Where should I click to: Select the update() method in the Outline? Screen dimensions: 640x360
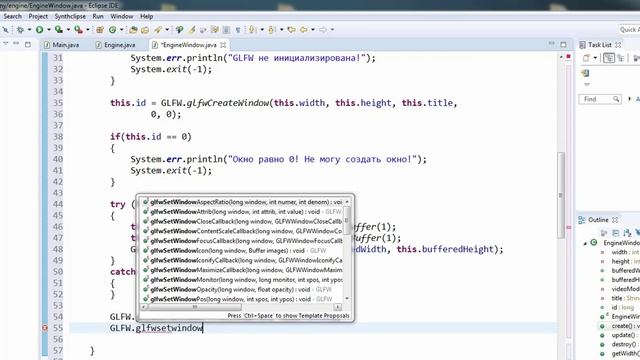click(620, 335)
